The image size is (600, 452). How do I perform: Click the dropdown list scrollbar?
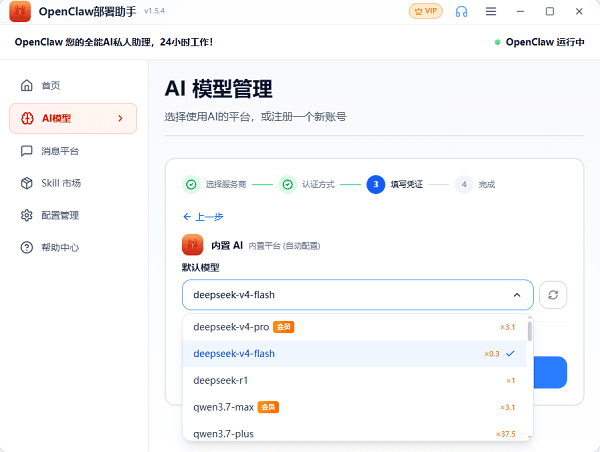(x=530, y=331)
